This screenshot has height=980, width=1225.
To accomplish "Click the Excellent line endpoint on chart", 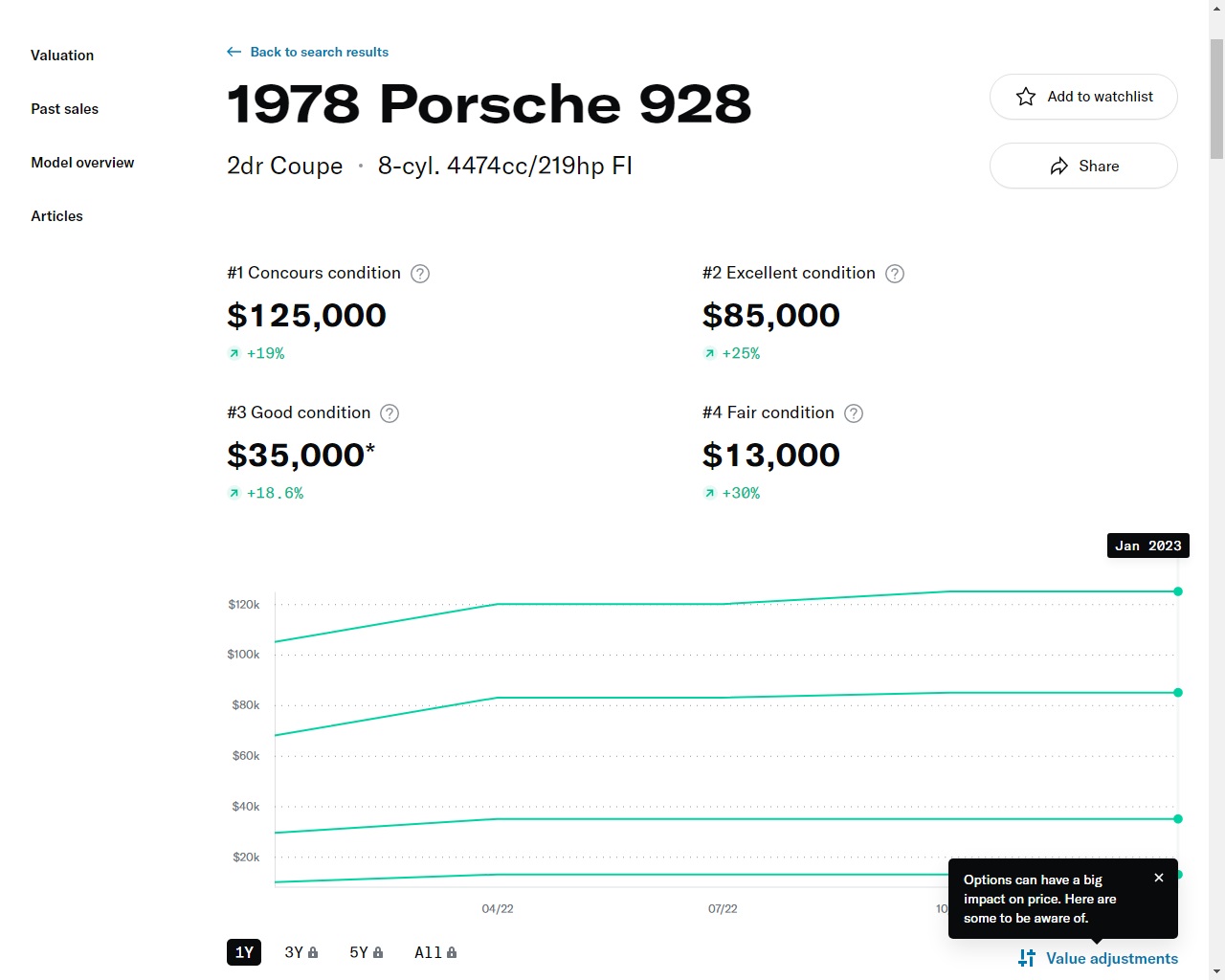I will 1178,692.
